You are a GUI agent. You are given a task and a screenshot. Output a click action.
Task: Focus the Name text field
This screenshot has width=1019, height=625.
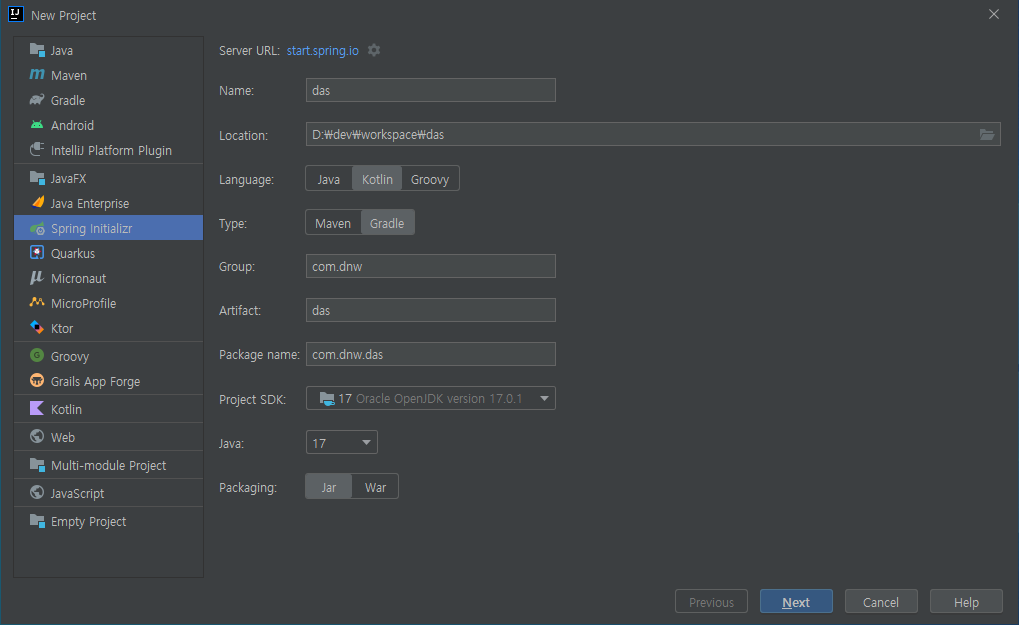pyautogui.click(x=430, y=90)
